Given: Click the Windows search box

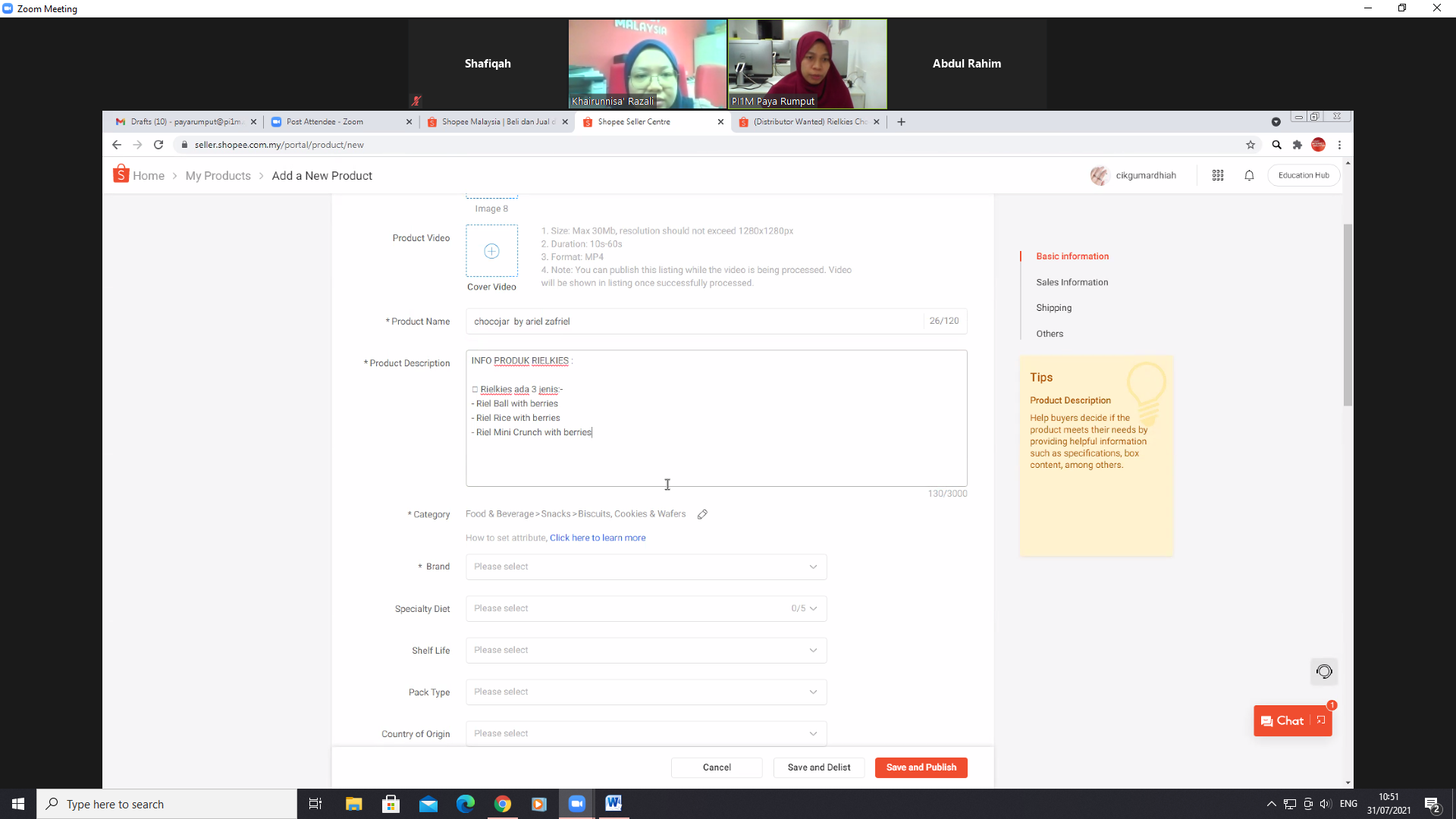Looking at the screenshot, I should 167,804.
